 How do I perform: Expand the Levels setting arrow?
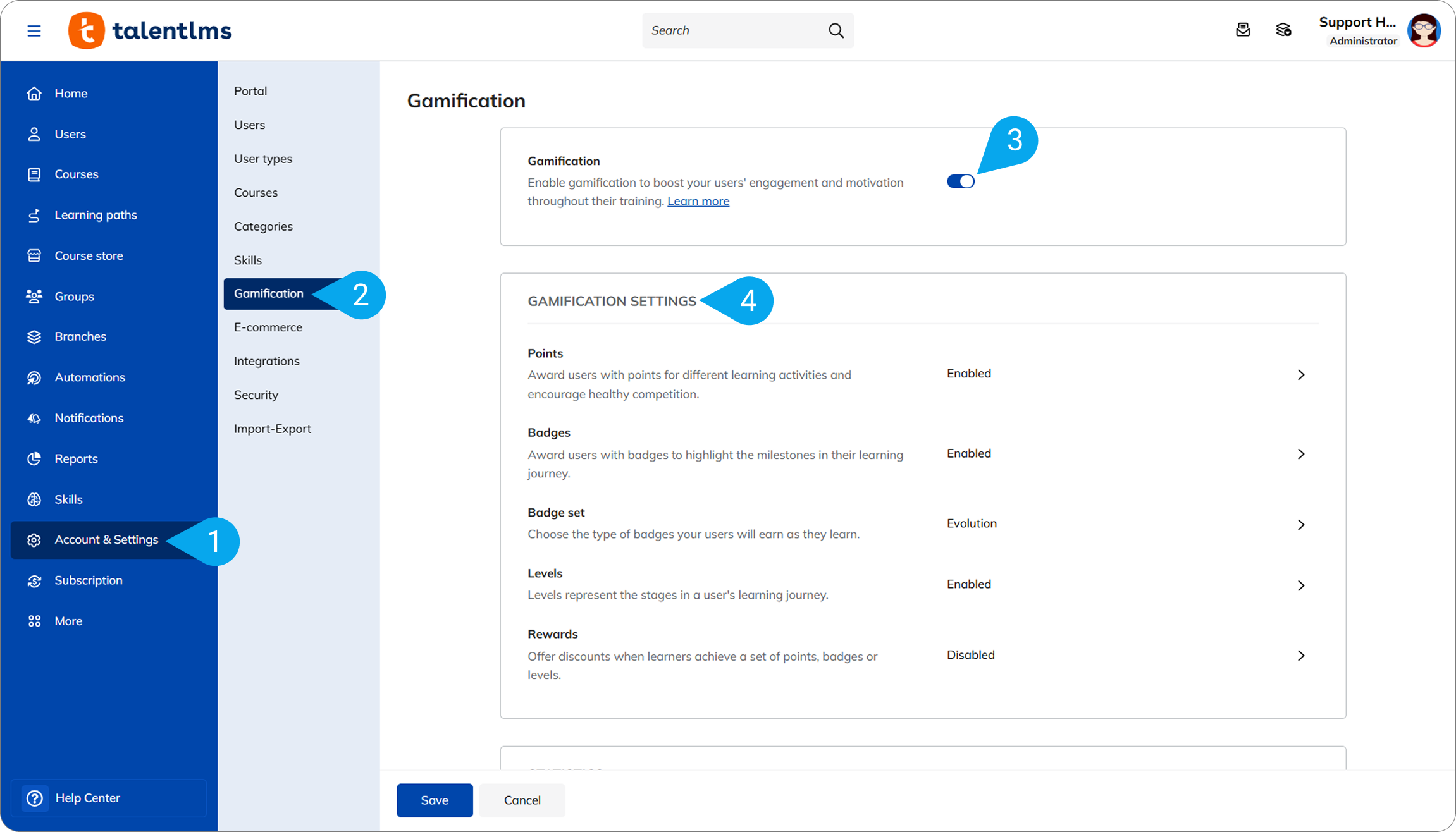pyautogui.click(x=1301, y=585)
